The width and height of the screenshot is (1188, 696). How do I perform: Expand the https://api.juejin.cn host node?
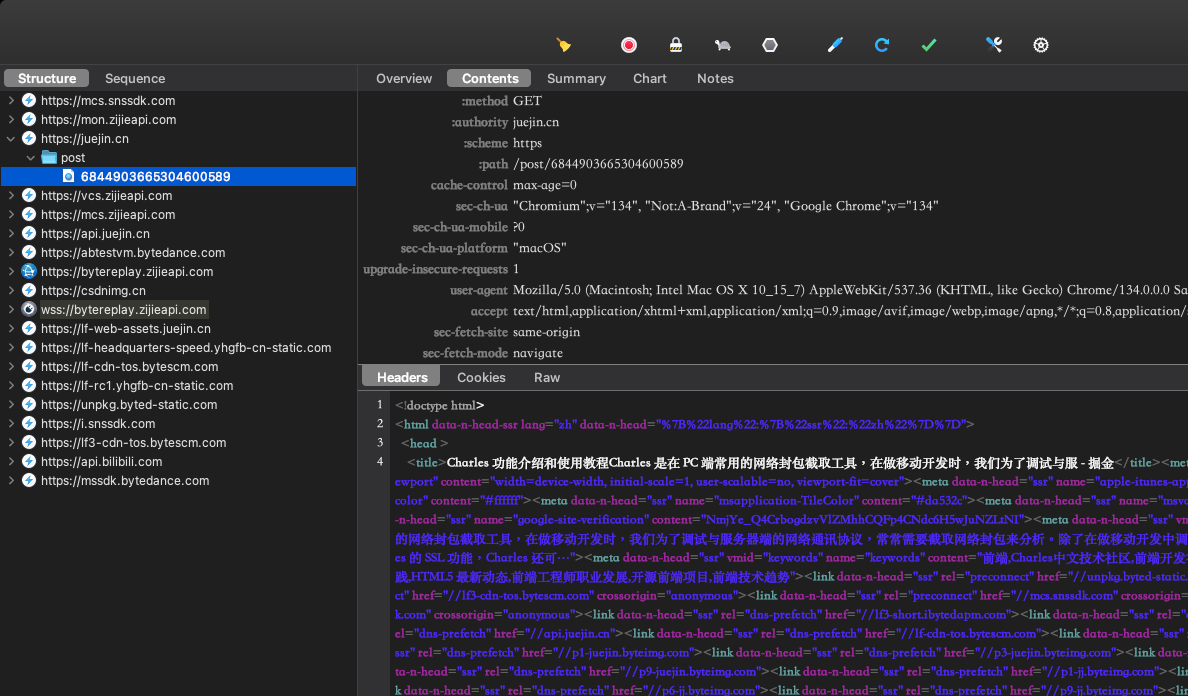click(x=11, y=233)
